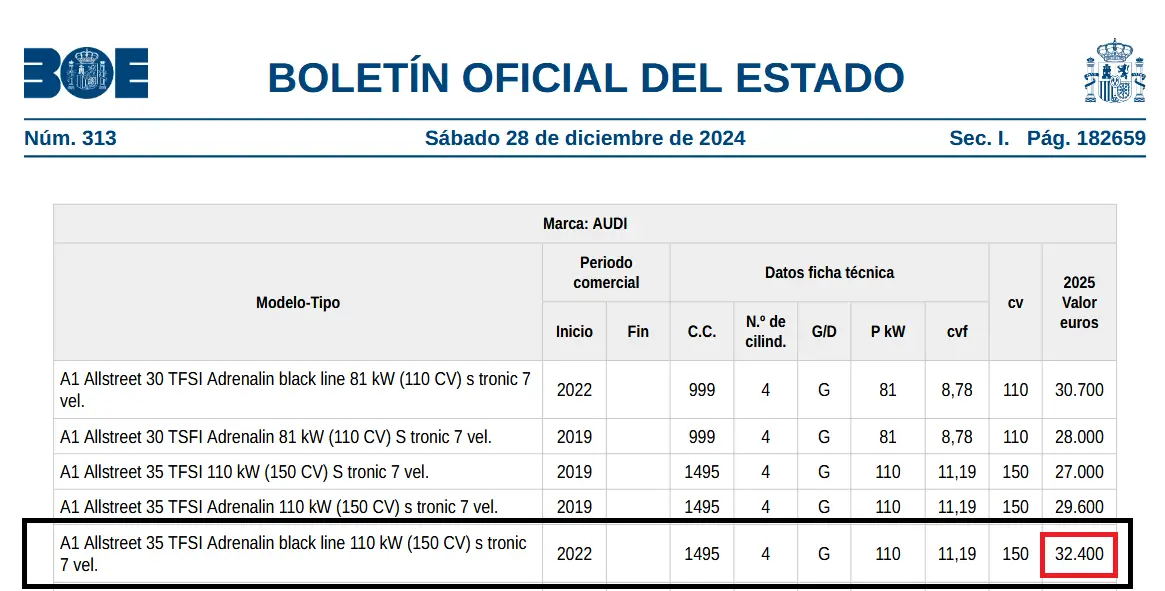Click the cvf column header
The image size is (1165, 591).
956,331
